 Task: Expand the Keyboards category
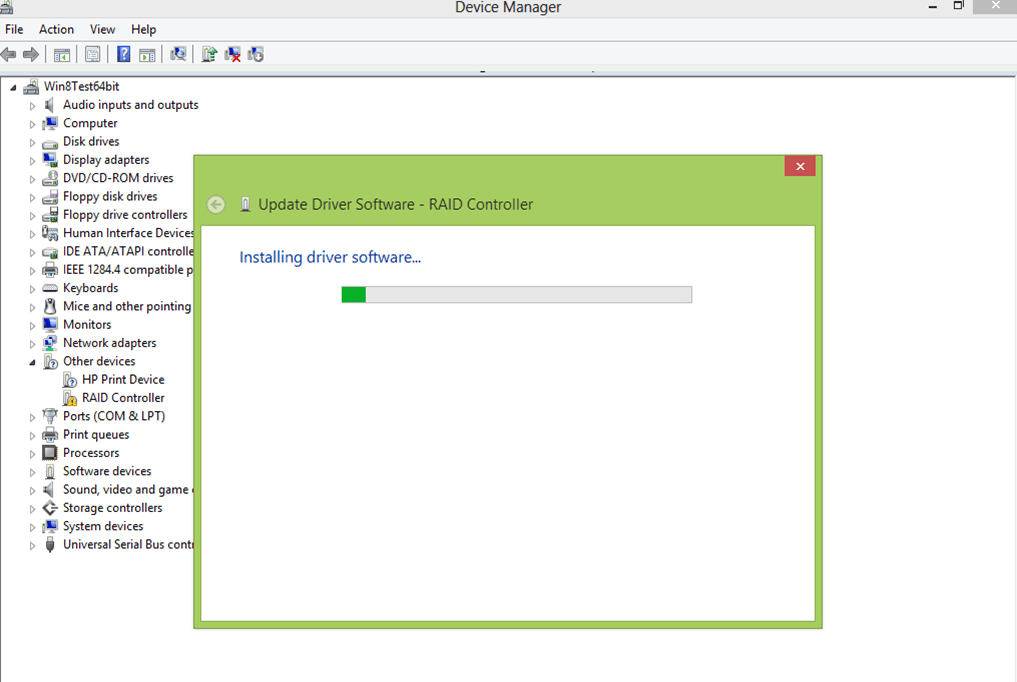32,289
